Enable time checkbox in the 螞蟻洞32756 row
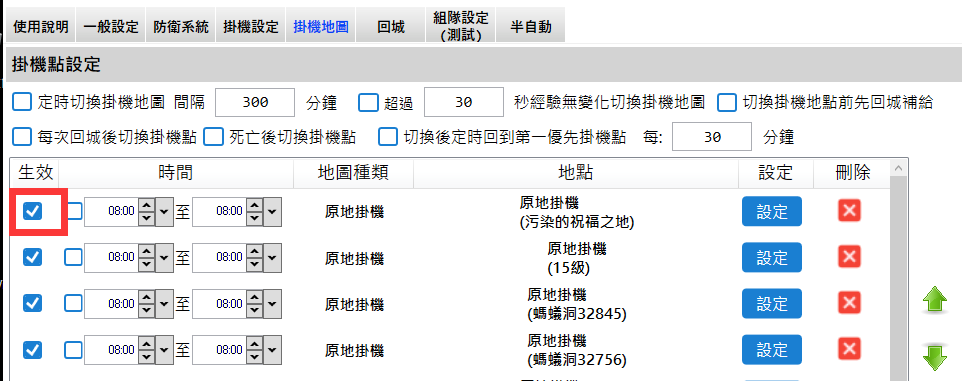 coord(74,350)
